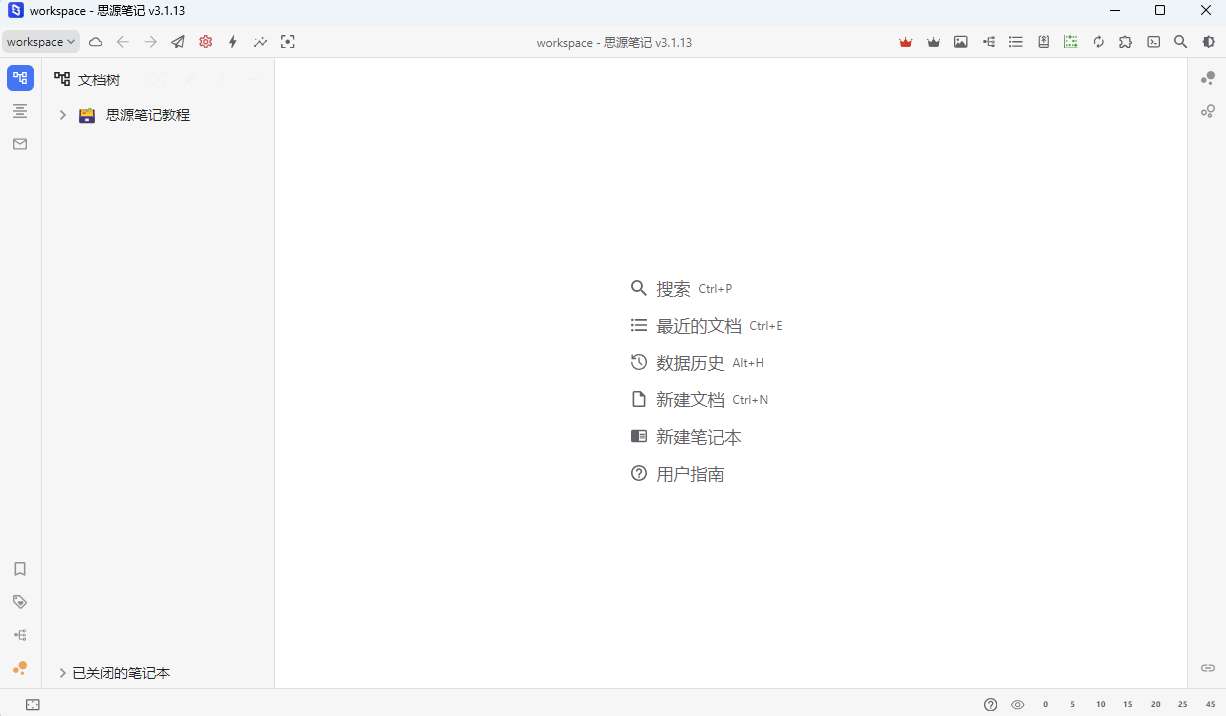Click the paper plane icon
1226x716 pixels.
click(x=178, y=42)
